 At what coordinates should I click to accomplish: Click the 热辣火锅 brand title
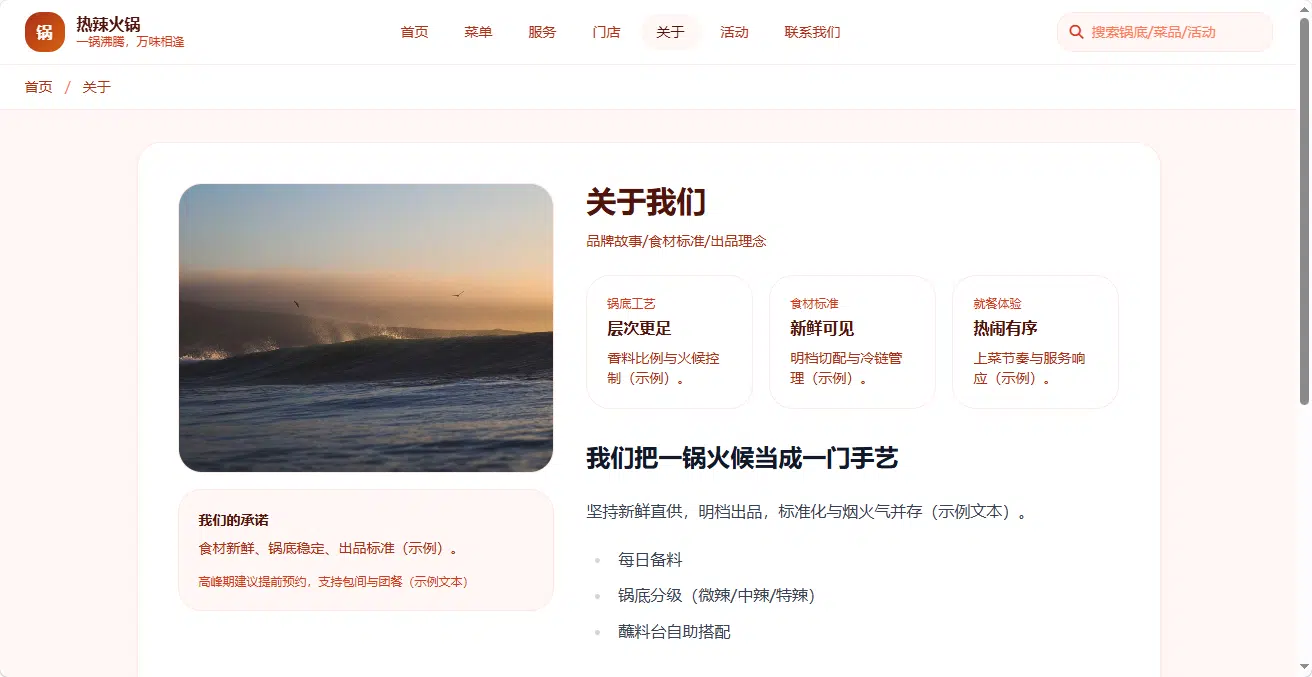click(x=108, y=24)
